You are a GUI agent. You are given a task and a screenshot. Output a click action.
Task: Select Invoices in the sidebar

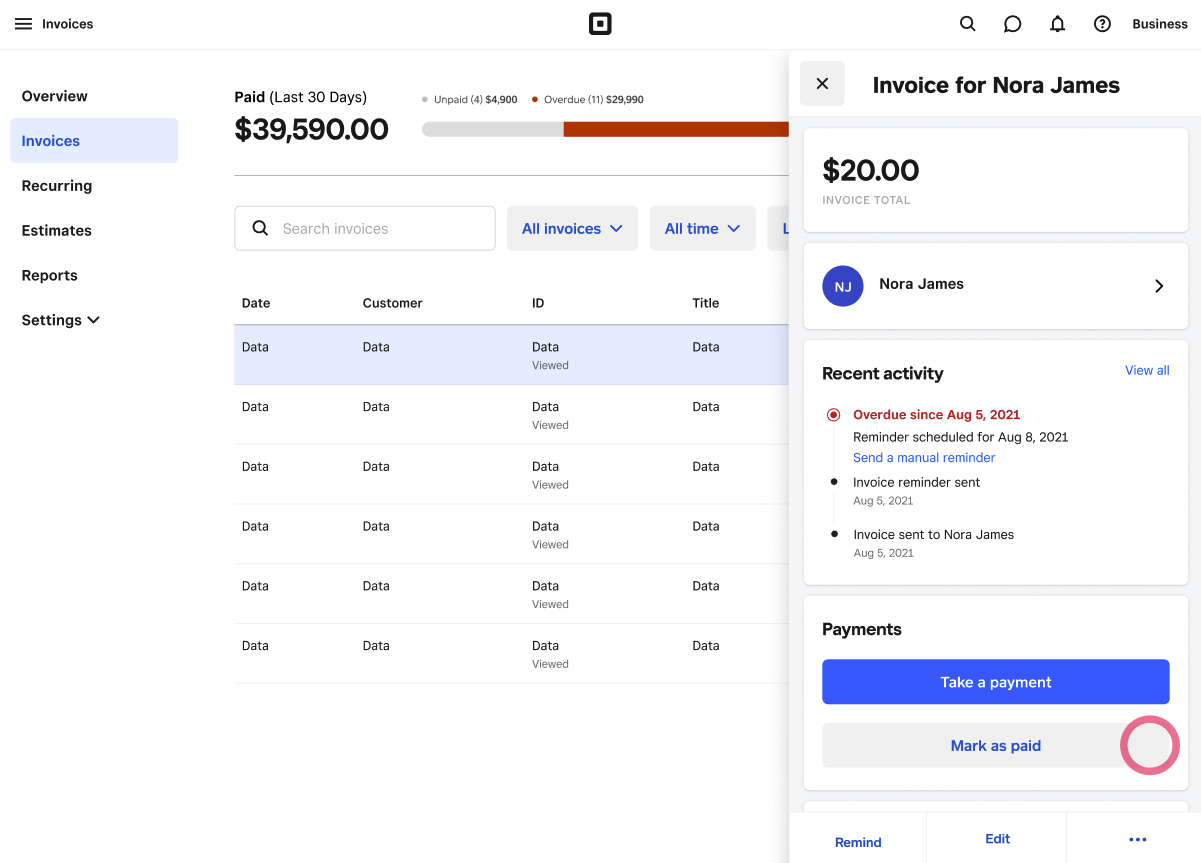94,141
